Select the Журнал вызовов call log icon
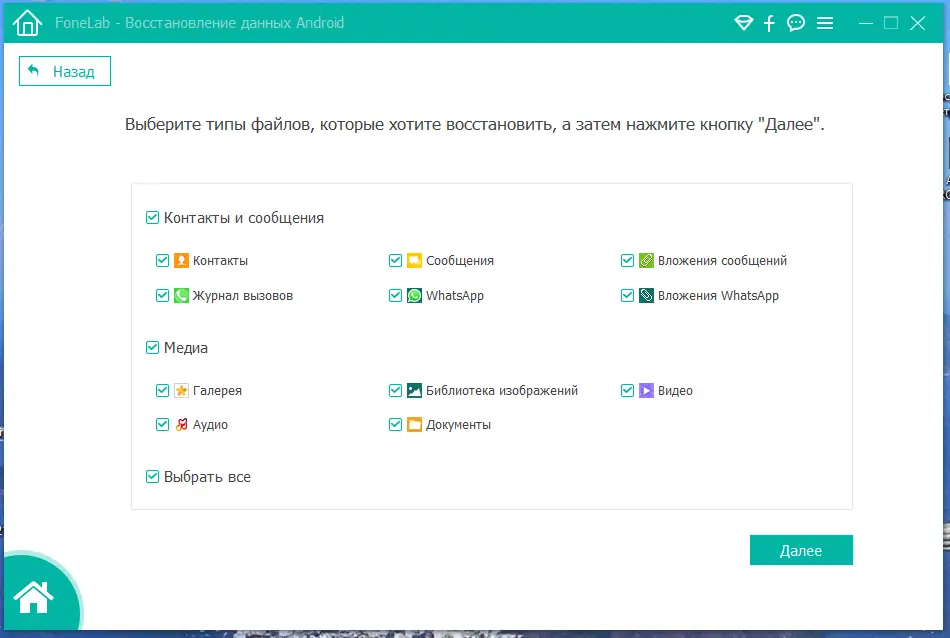The image size is (950, 638). tap(180, 295)
